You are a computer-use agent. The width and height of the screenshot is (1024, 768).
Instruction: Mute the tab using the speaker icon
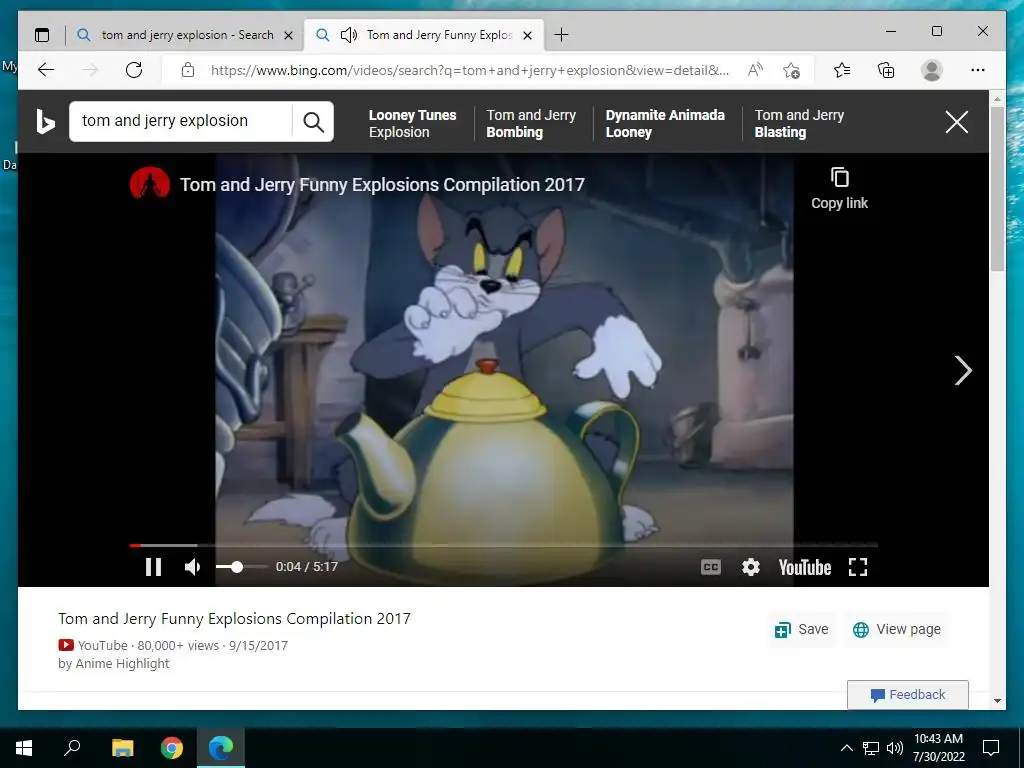pos(349,35)
